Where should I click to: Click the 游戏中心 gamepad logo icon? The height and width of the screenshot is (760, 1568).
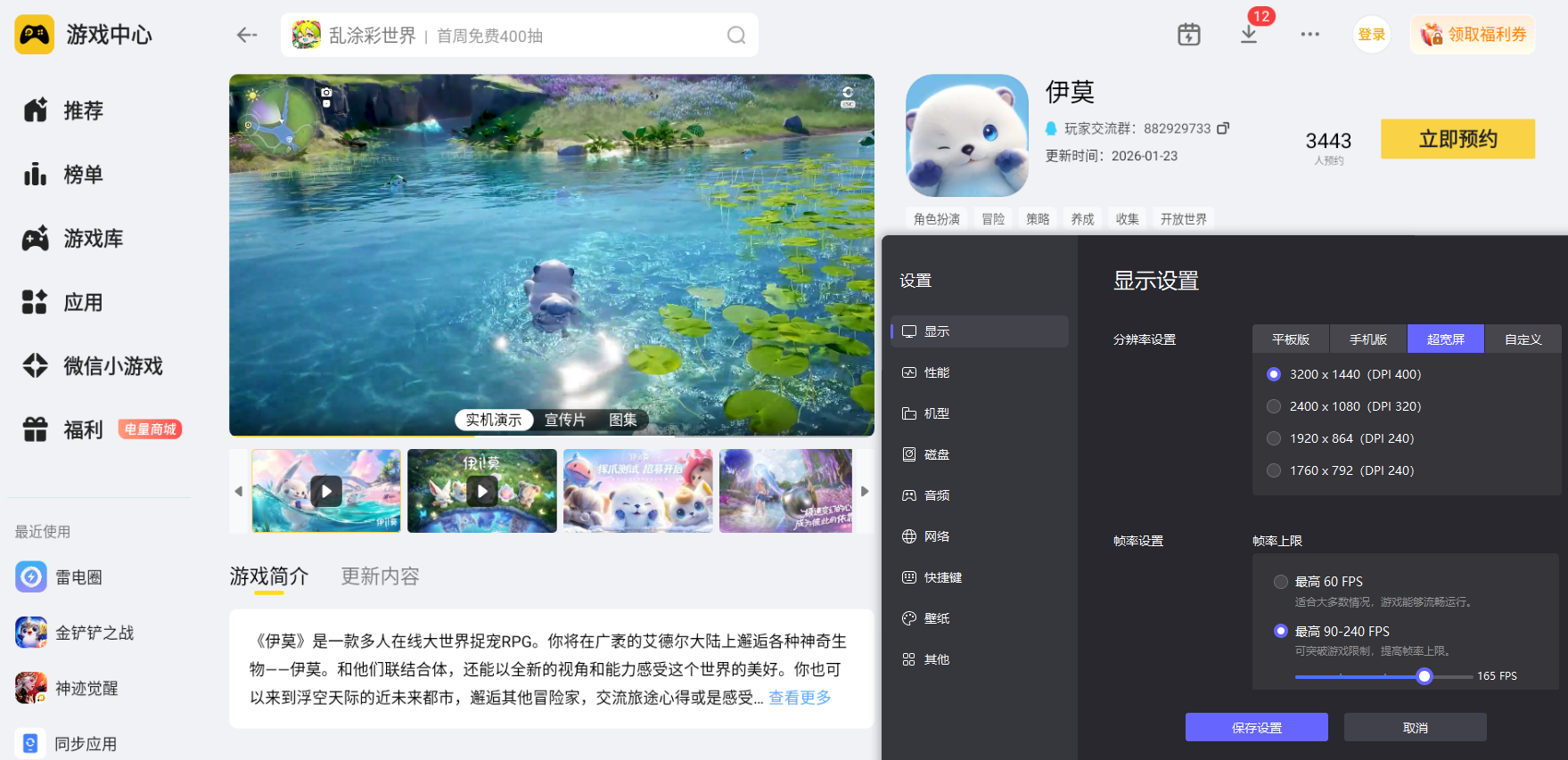[x=35, y=35]
